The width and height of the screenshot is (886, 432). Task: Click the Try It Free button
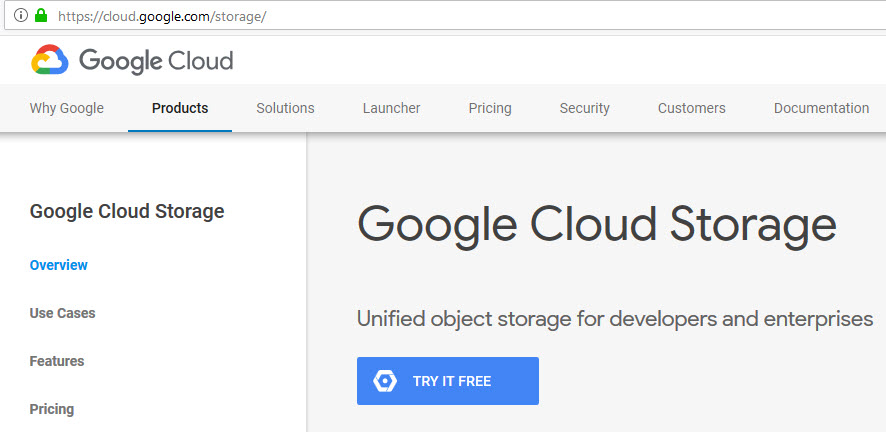click(448, 381)
